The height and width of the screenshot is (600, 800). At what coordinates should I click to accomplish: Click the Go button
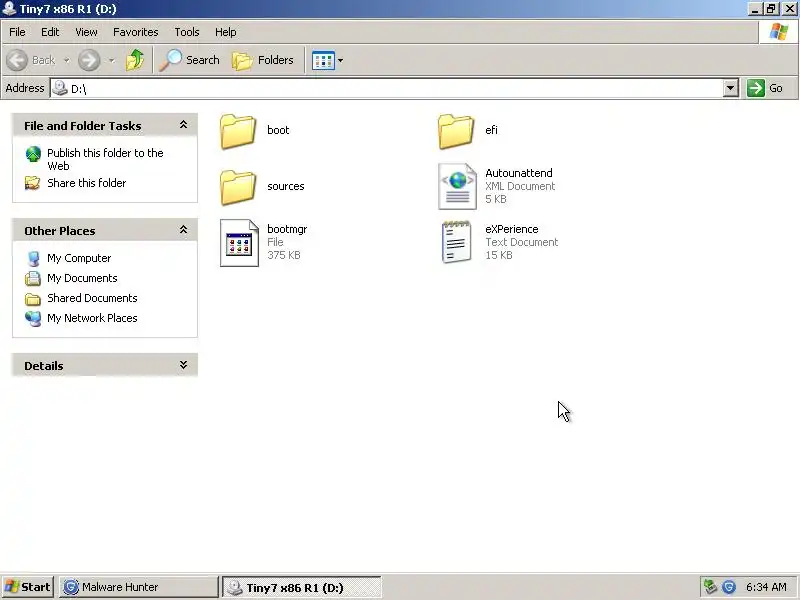(x=765, y=88)
